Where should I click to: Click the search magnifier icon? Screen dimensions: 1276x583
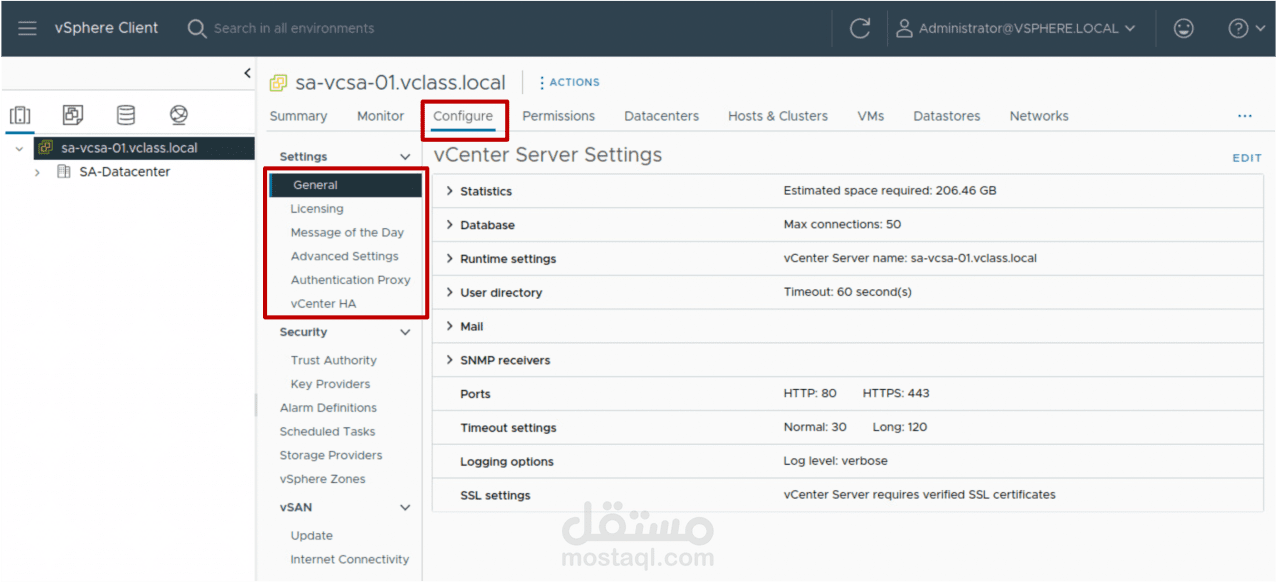click(197, 28)
